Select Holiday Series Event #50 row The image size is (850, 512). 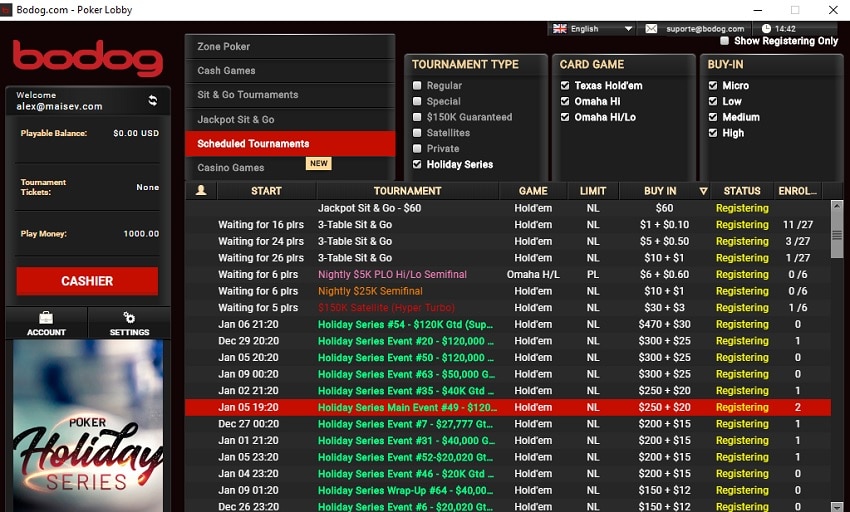pyautogui.click(x=508, y=357)
